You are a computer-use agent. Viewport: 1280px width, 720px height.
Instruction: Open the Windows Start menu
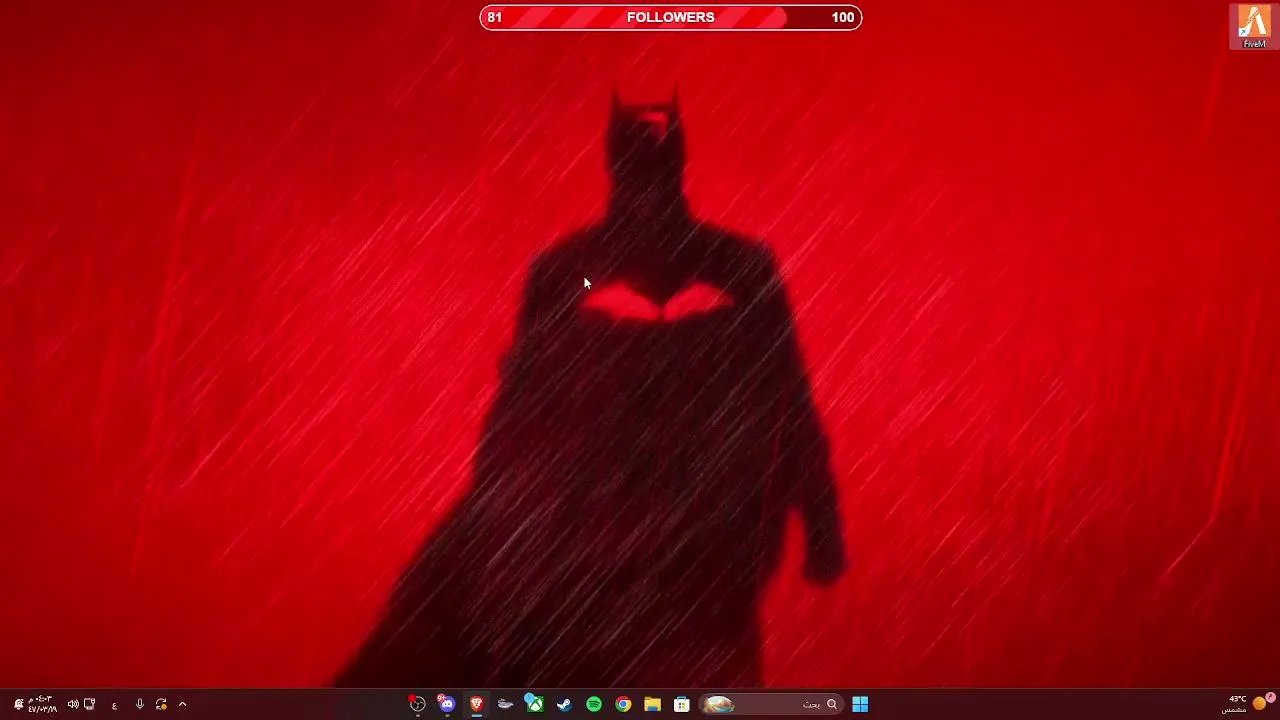tap(860, 704)
